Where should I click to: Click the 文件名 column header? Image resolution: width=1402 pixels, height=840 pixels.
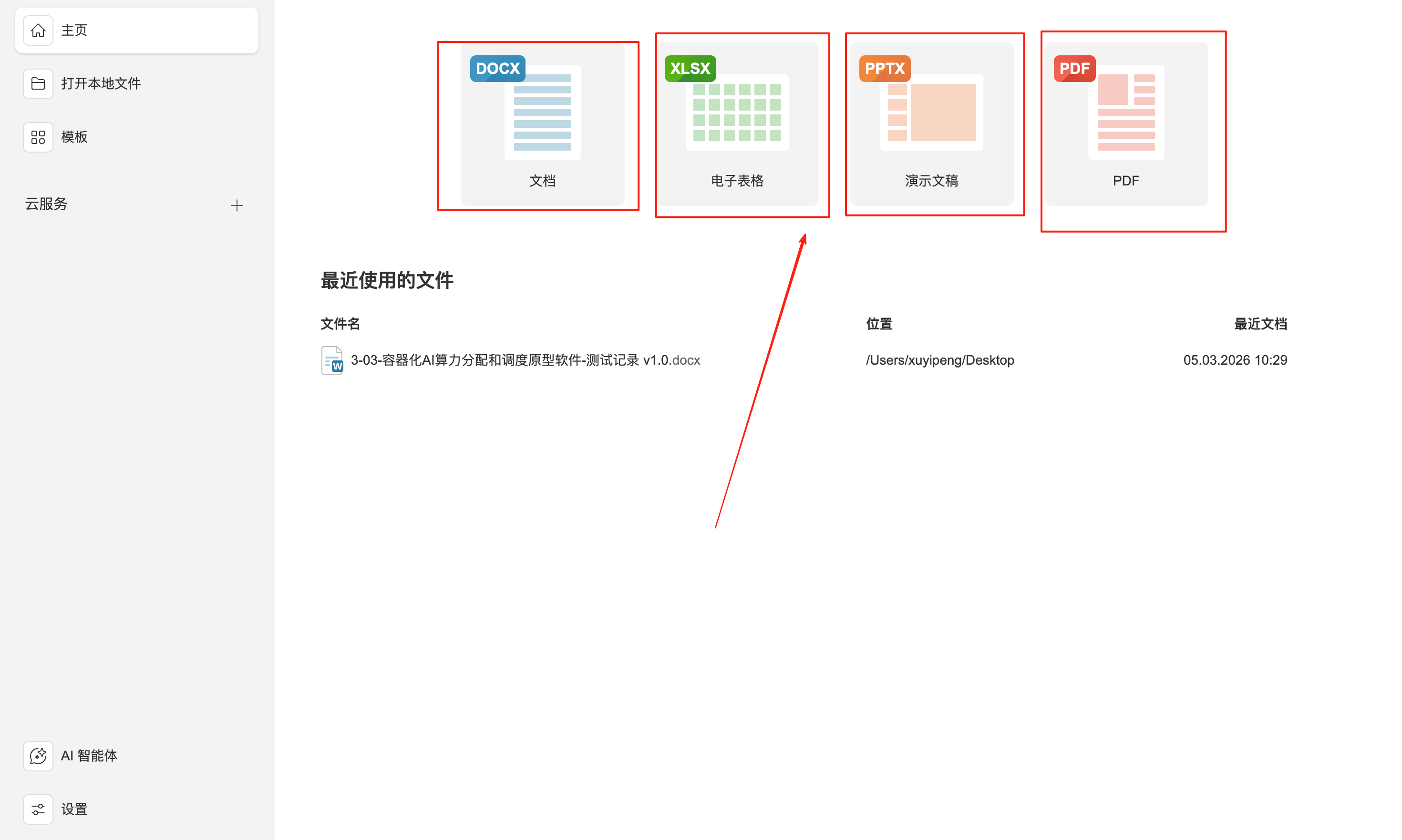pos(340,324)
